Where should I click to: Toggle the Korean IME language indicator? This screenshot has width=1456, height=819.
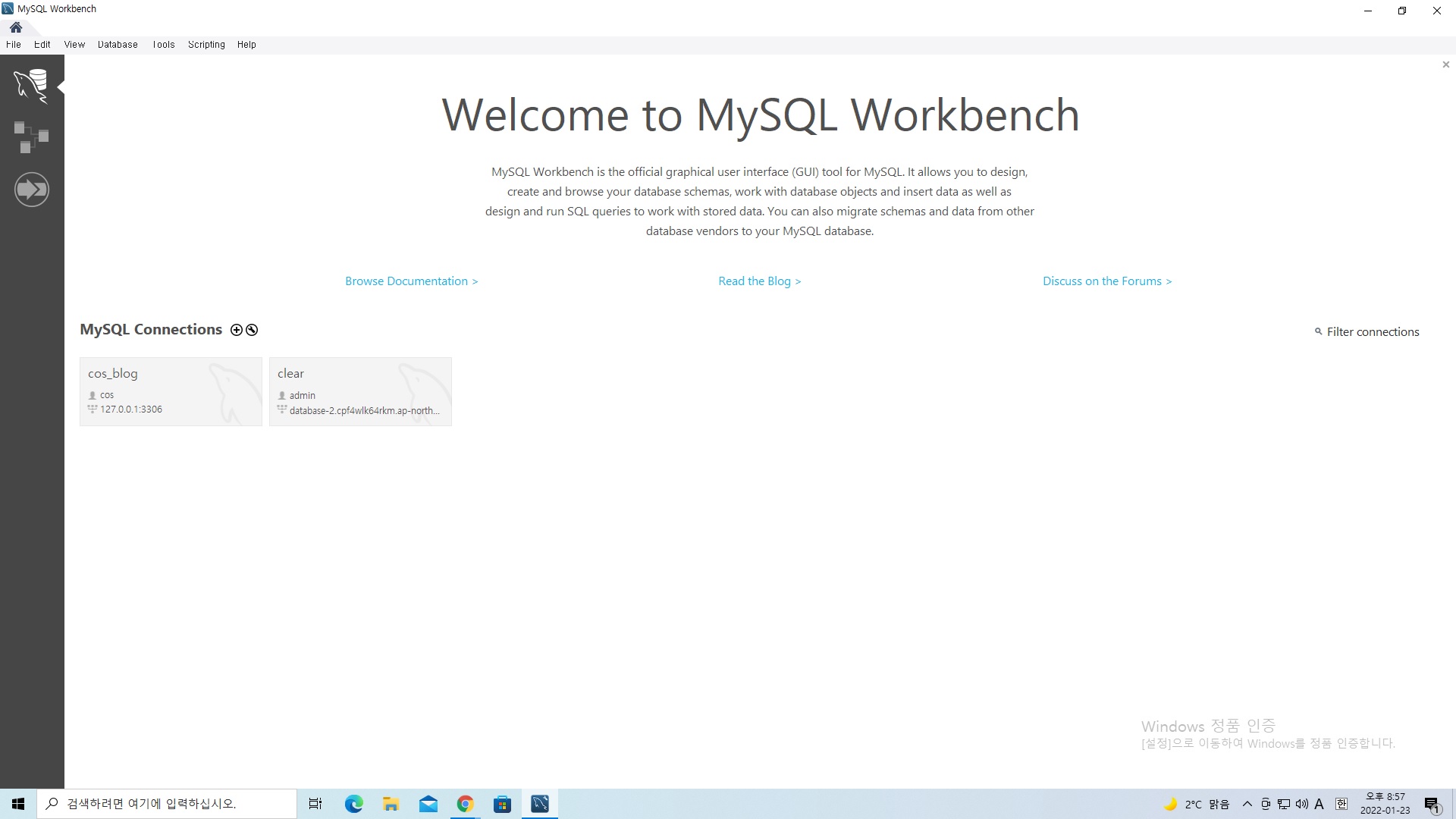[1341, 804]
